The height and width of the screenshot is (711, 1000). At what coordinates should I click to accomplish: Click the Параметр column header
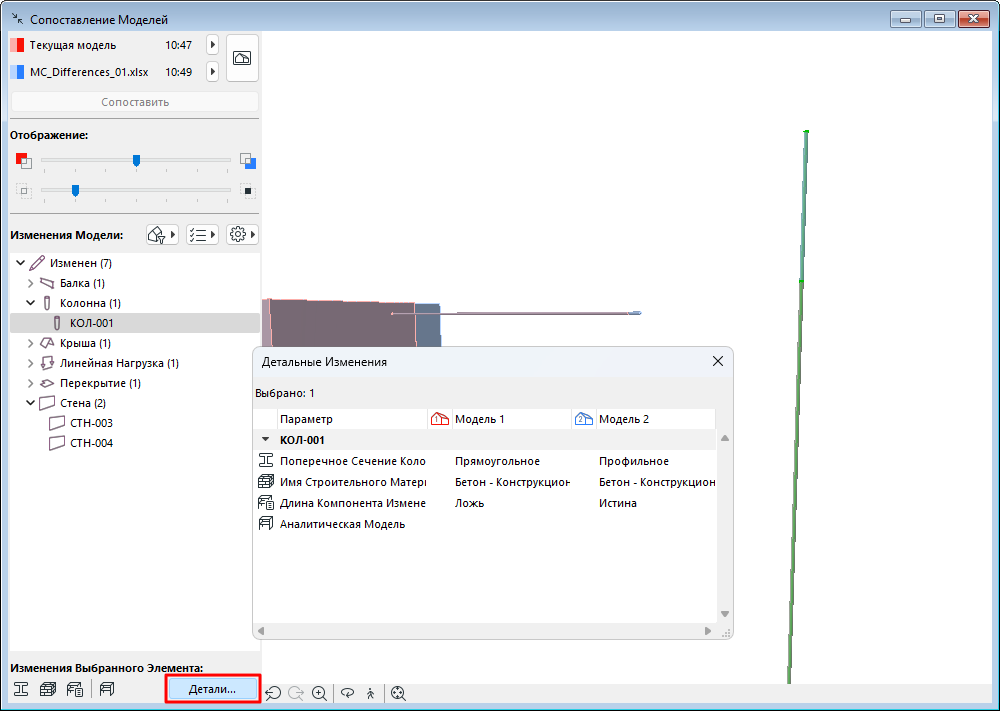click(x=352, y=419)
